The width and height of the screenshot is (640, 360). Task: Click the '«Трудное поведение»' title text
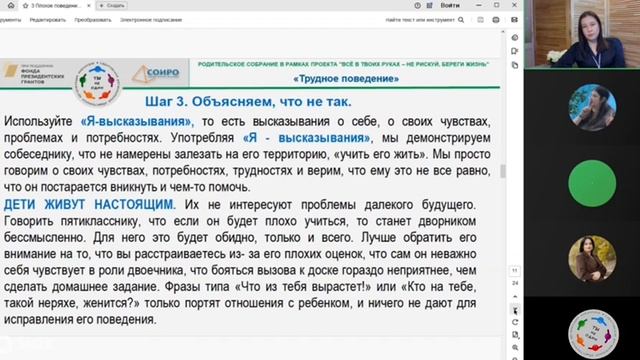(346, 78)
